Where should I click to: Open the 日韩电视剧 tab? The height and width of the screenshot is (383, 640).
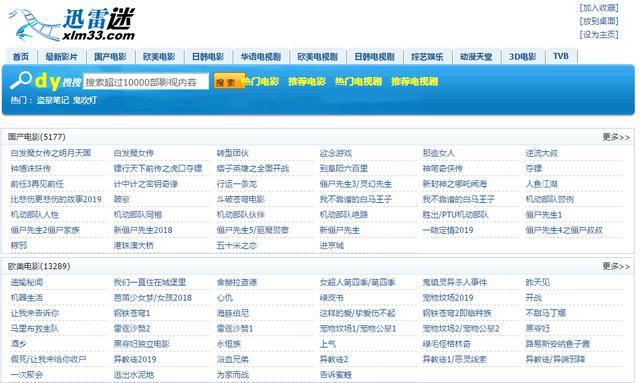pos(374,57)
